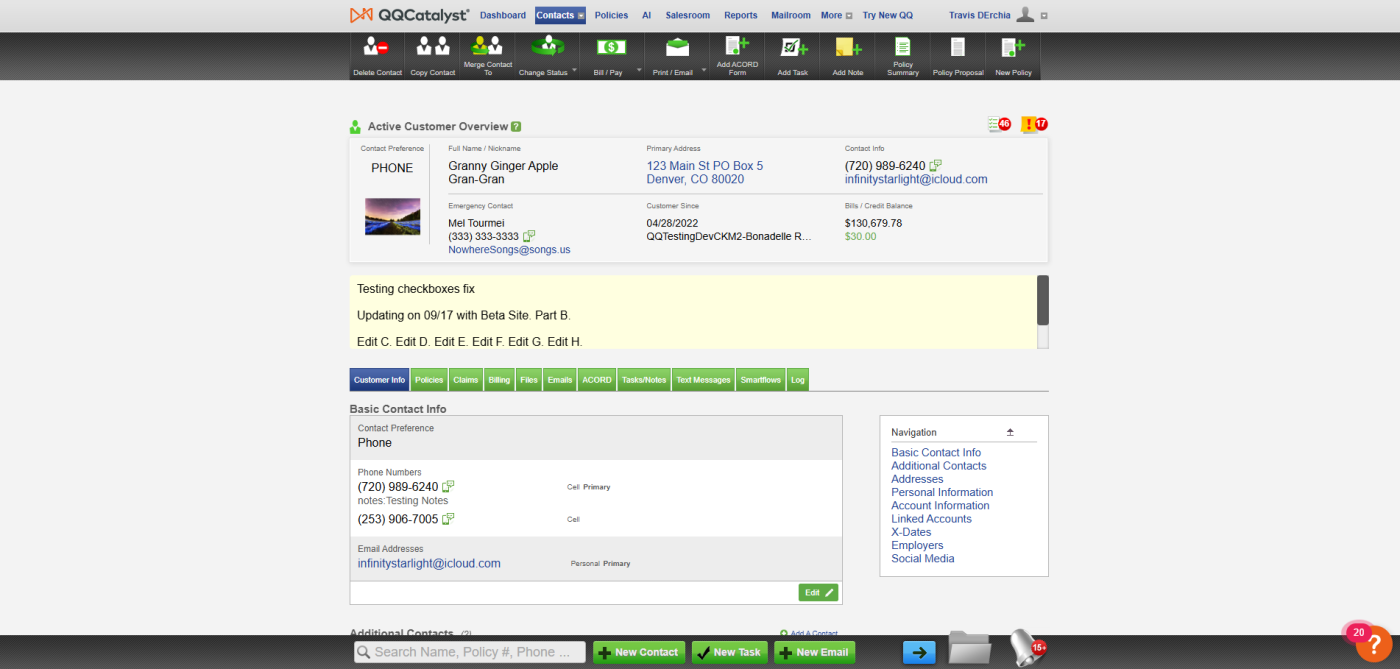Click the Delete Contact toolbar icon
Screen dimensions: 1400x669
(377, 47)
